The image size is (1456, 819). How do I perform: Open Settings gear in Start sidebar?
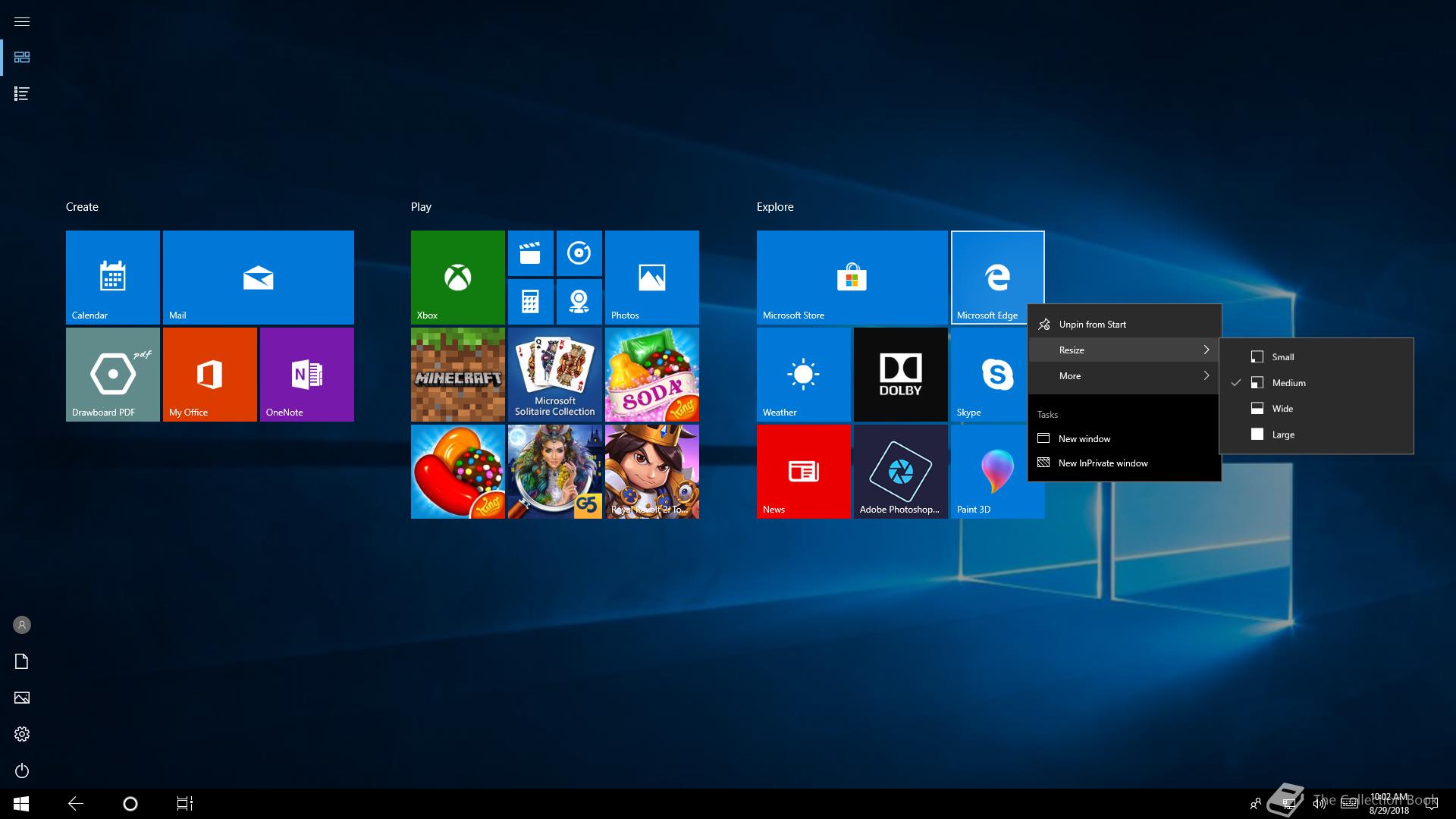point(22,734)
